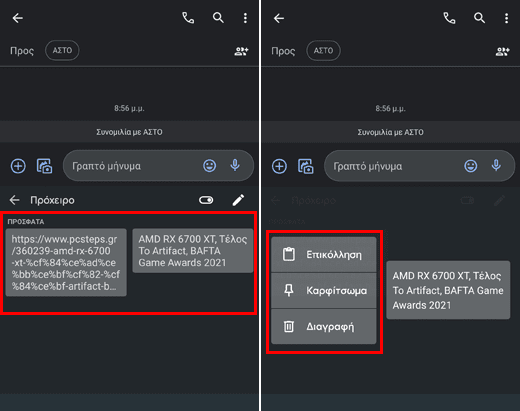The image size is (520, 411).
Task: Open the three-dot overflow menu on right
Action: [x=506, y=18]
